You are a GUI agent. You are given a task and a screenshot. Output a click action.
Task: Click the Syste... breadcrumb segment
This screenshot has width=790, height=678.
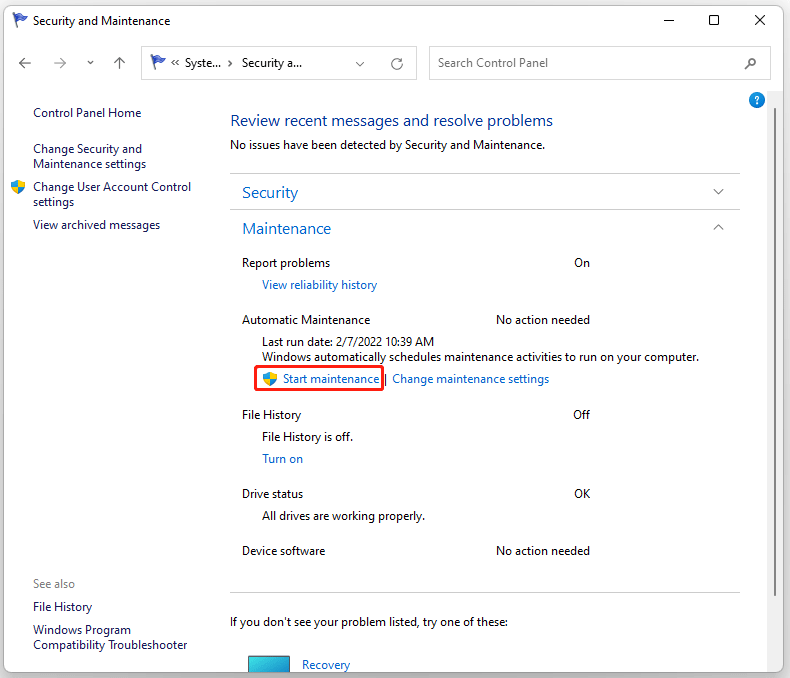(x=203, y=63)
